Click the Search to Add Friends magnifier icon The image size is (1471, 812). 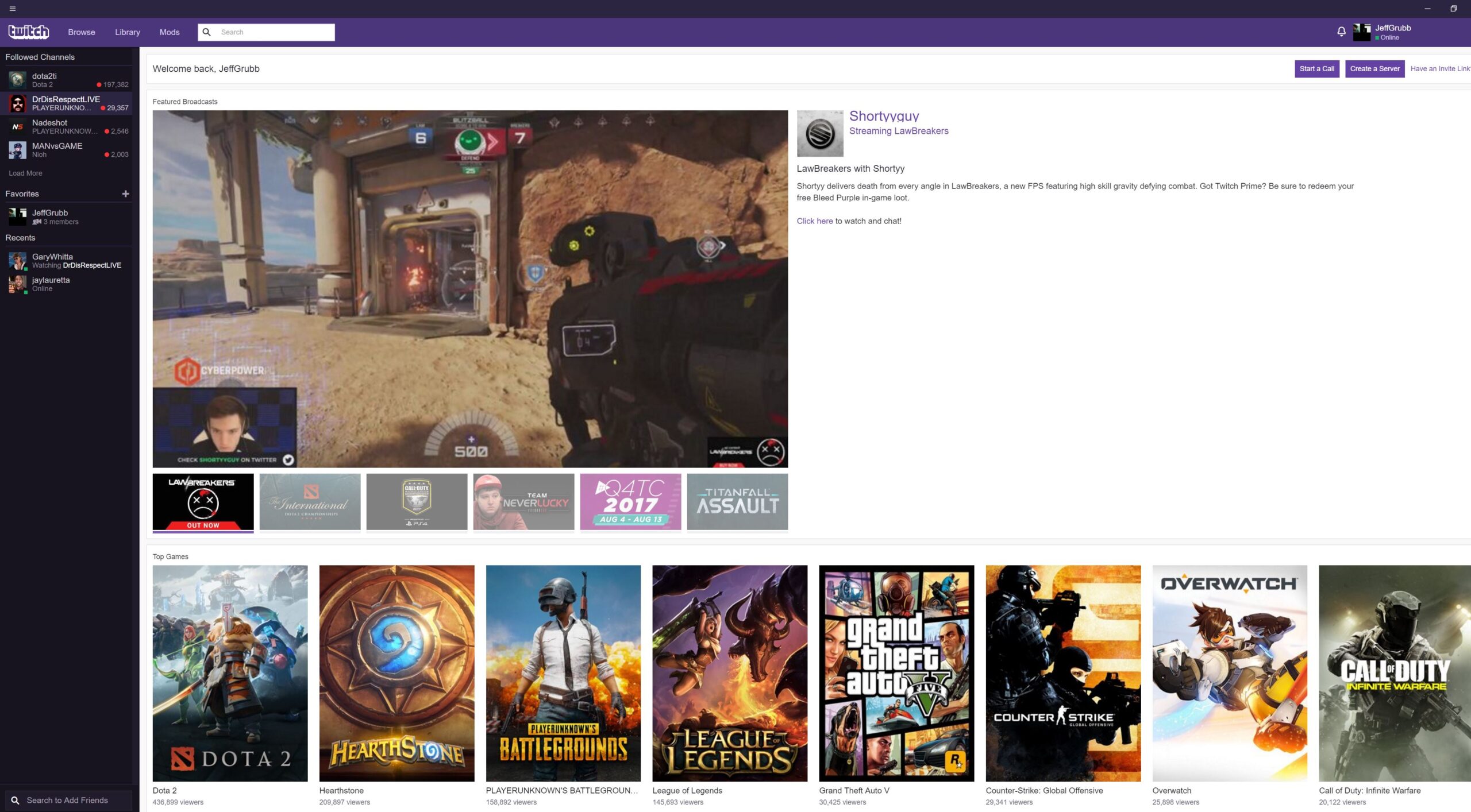16,800
